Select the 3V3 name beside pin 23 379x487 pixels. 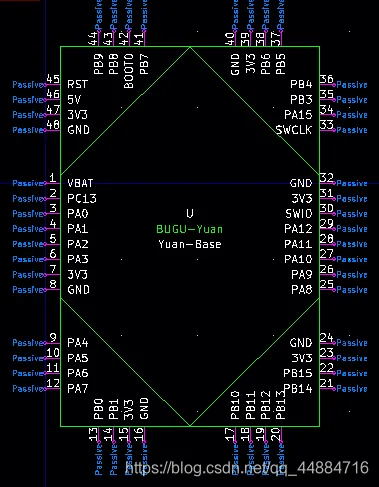pos(302,358)
